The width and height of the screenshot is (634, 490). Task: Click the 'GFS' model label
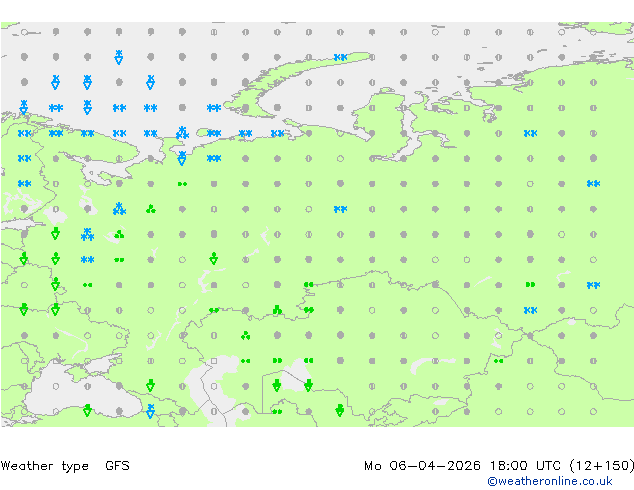coord(117,466)
